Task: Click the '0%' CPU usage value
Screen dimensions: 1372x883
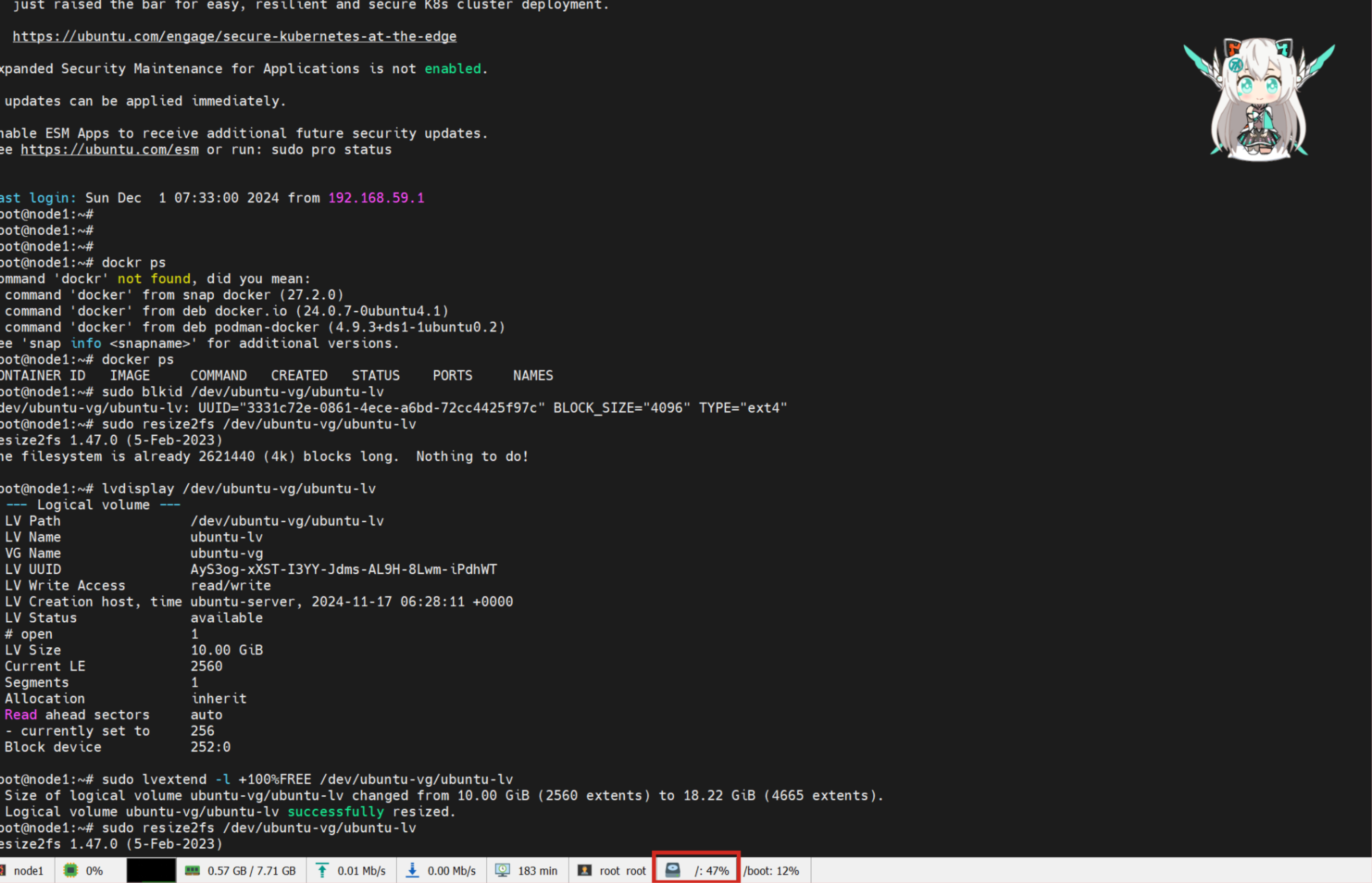Action: (x=94, y=871)
